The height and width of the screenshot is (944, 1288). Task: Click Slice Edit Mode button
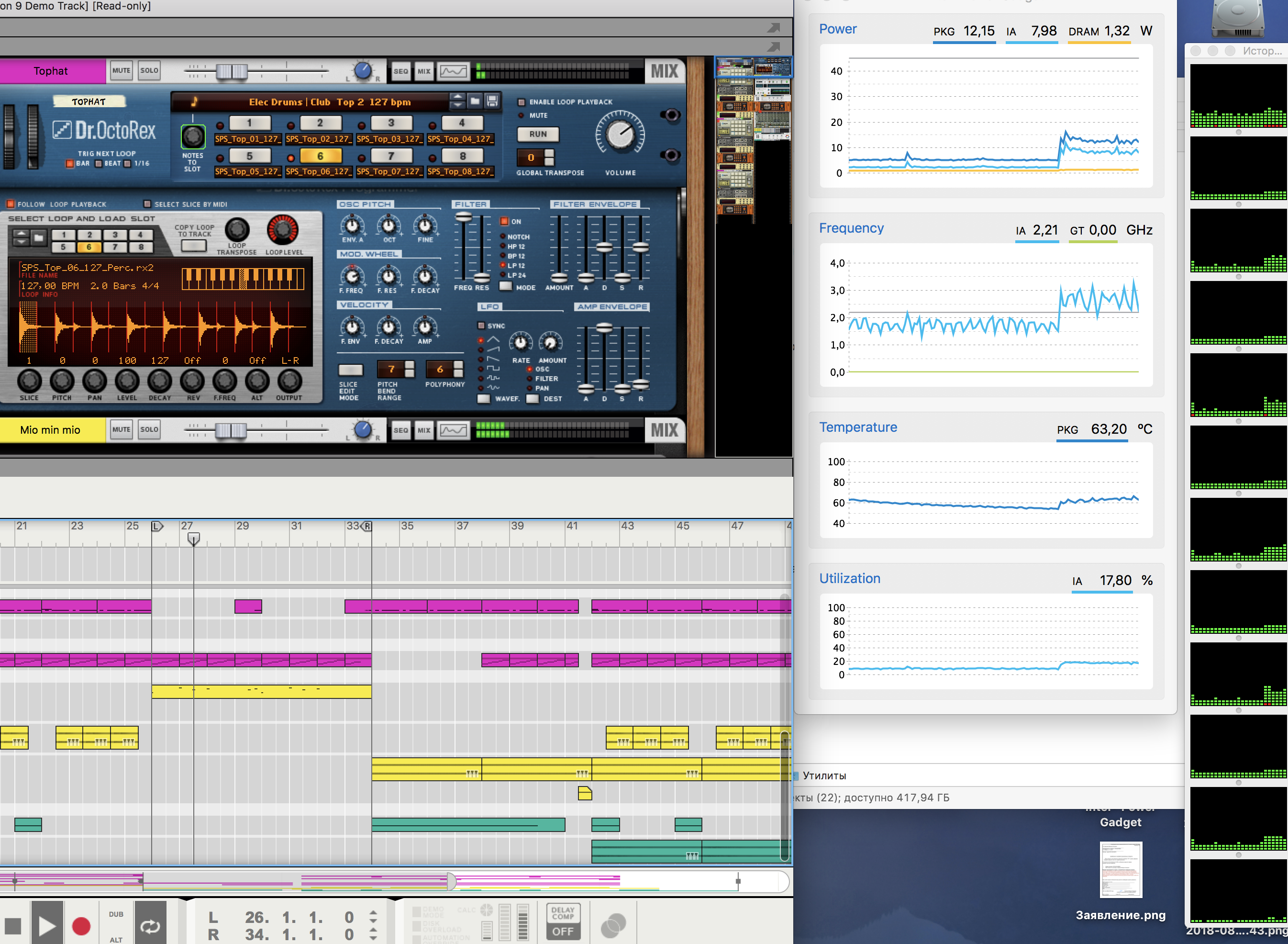351,371
